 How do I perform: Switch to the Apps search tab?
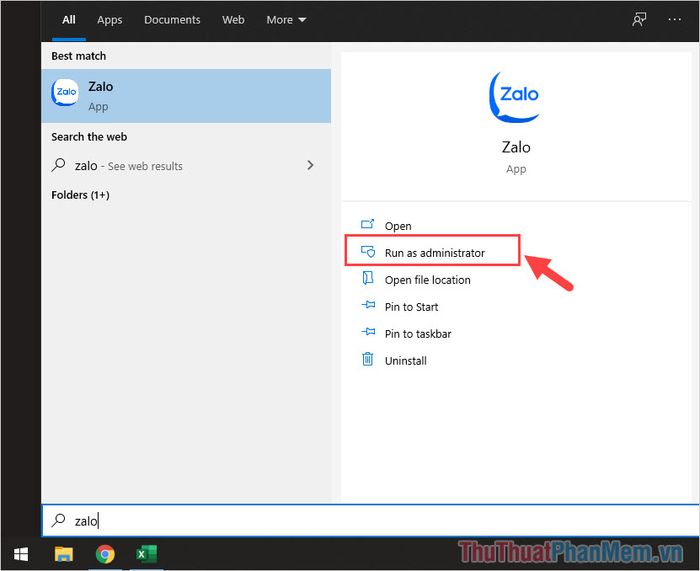coord(109,20)
